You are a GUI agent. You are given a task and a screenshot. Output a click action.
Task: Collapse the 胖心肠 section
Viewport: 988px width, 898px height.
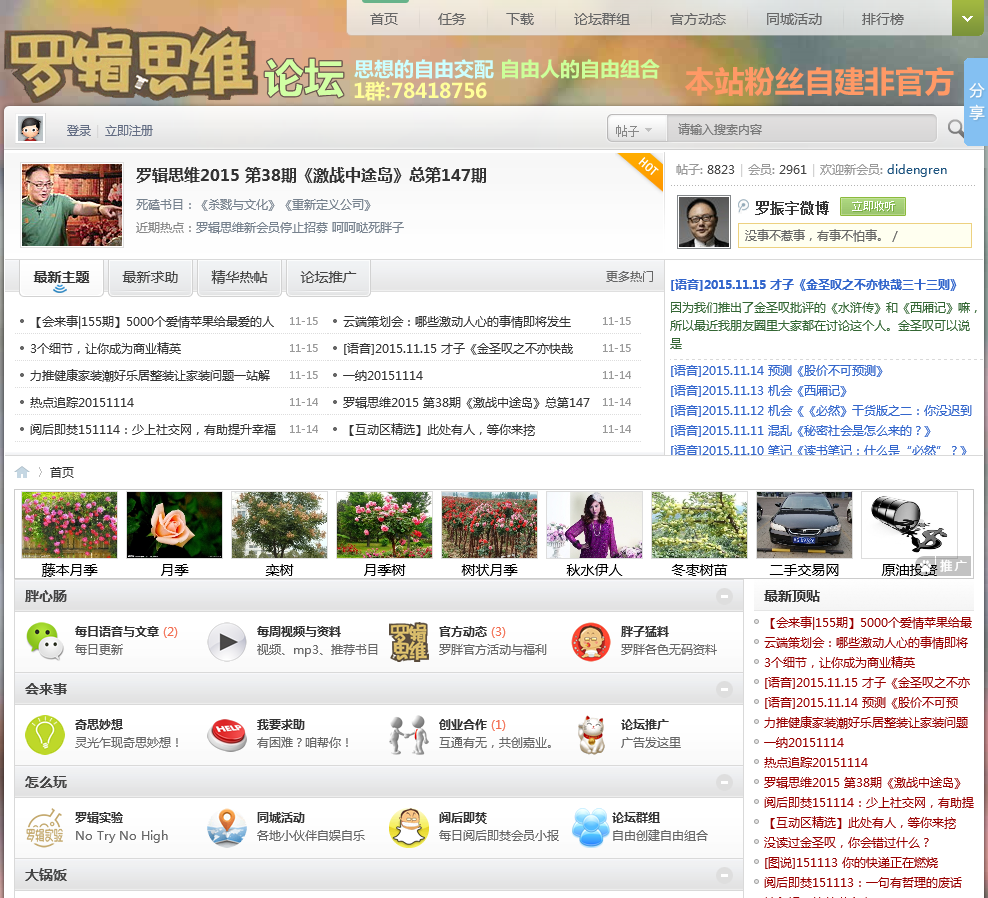[724, 596]
